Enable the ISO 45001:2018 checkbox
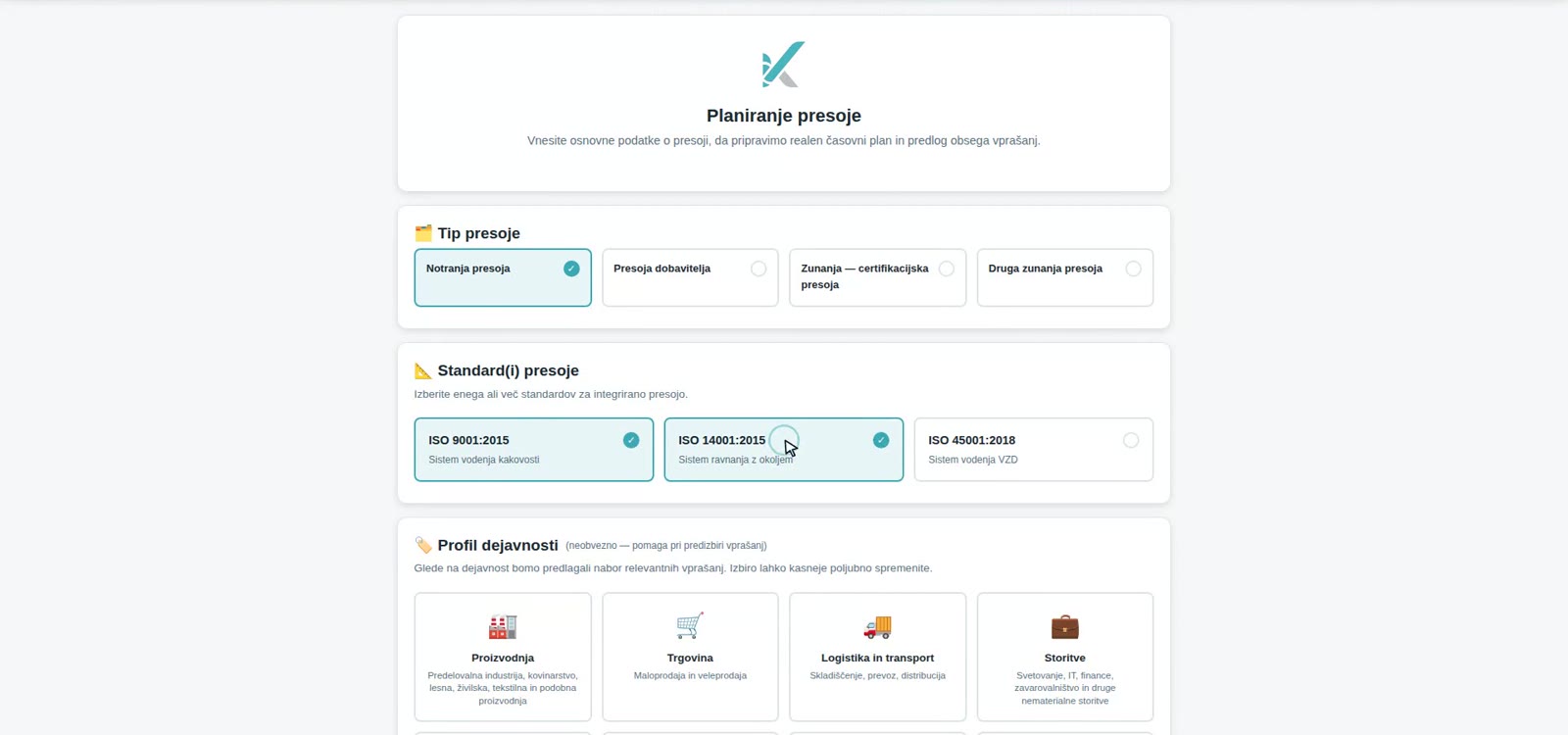The height and width of the screenshot is (735, 1568). click(x=1131, y=440)
